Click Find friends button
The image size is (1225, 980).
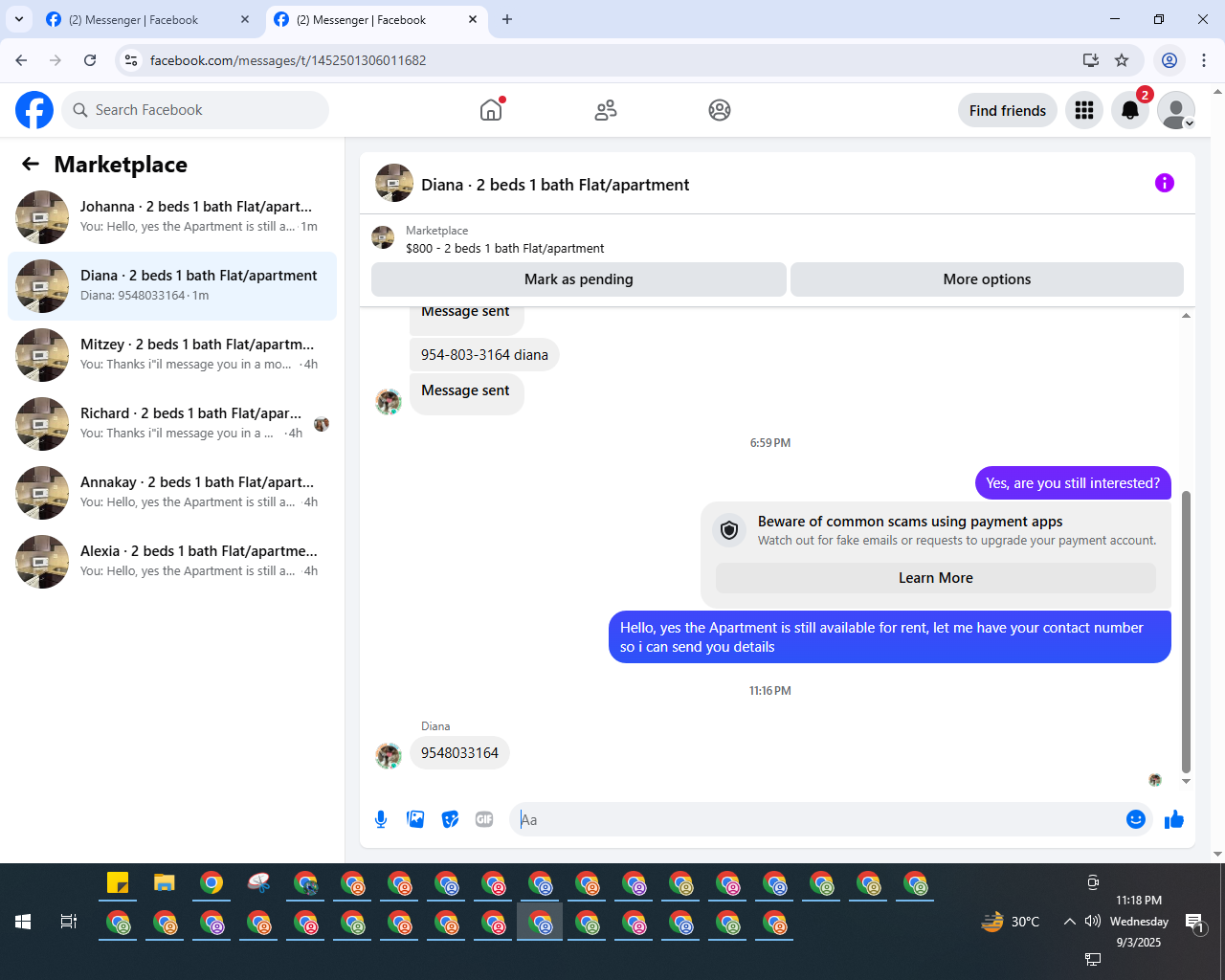[x=1008, y=110]
